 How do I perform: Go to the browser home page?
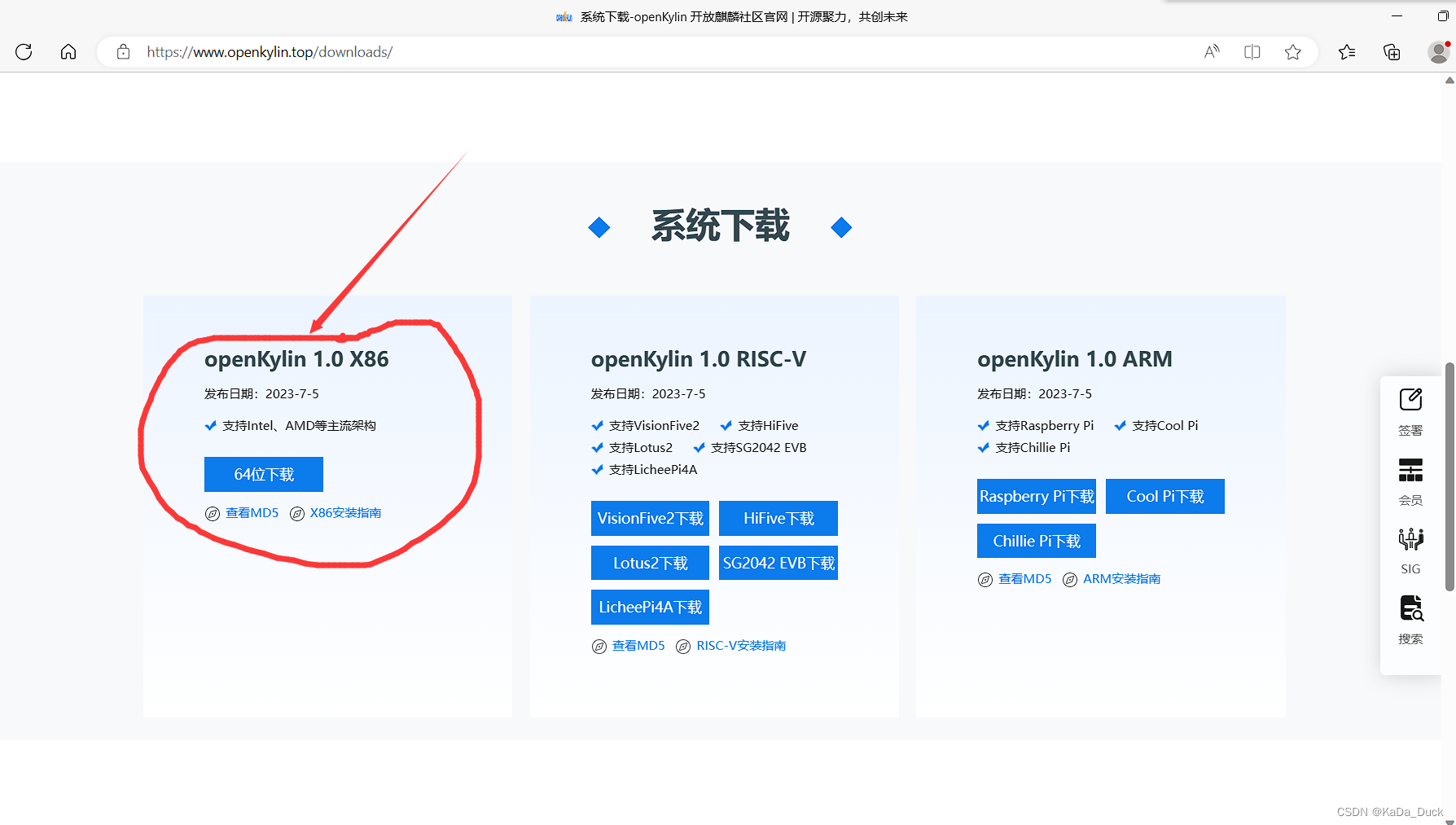(x=68, y=52)
